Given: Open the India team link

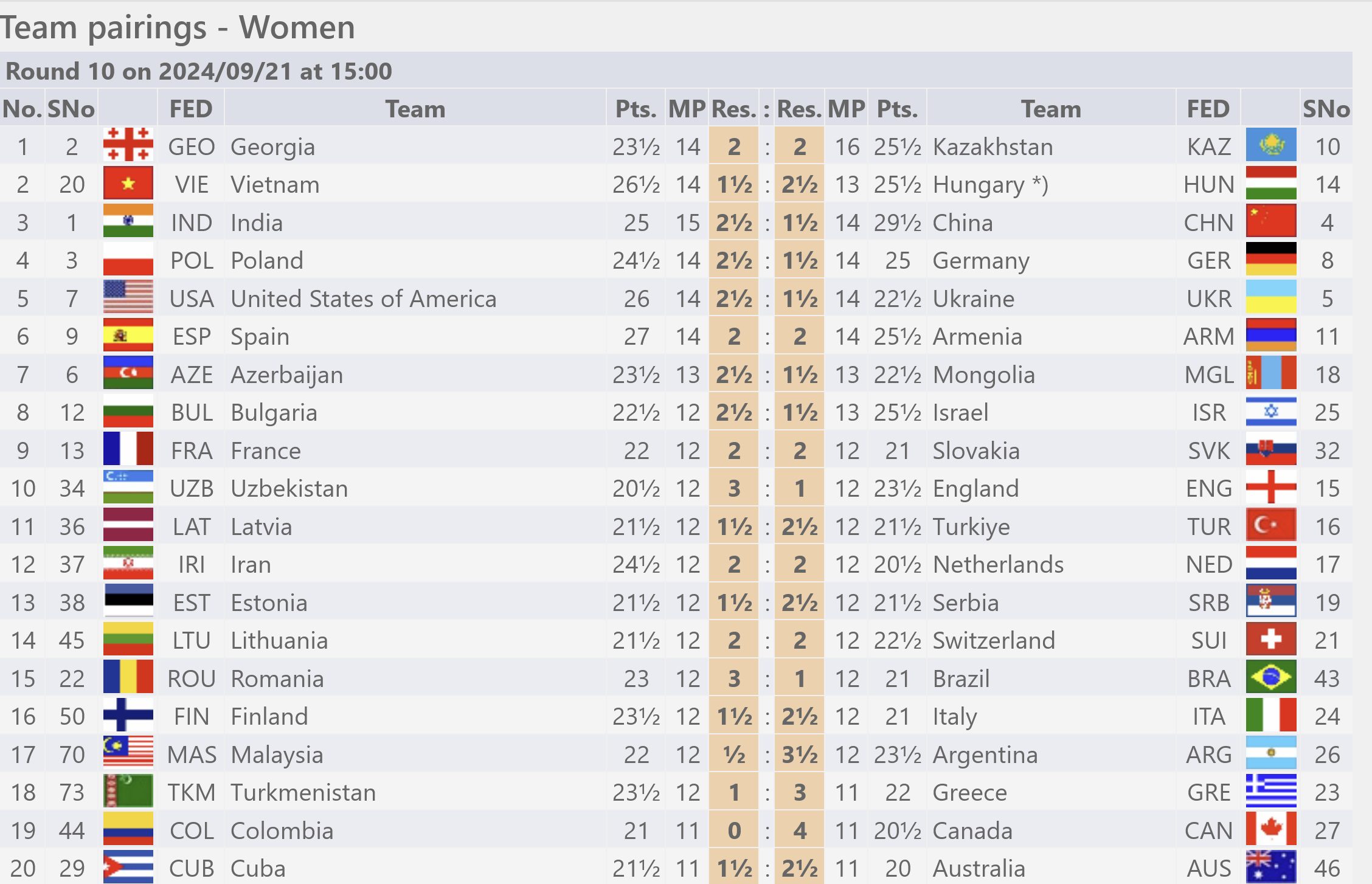Looking at the screenshot, I should (x=257, y=223).
